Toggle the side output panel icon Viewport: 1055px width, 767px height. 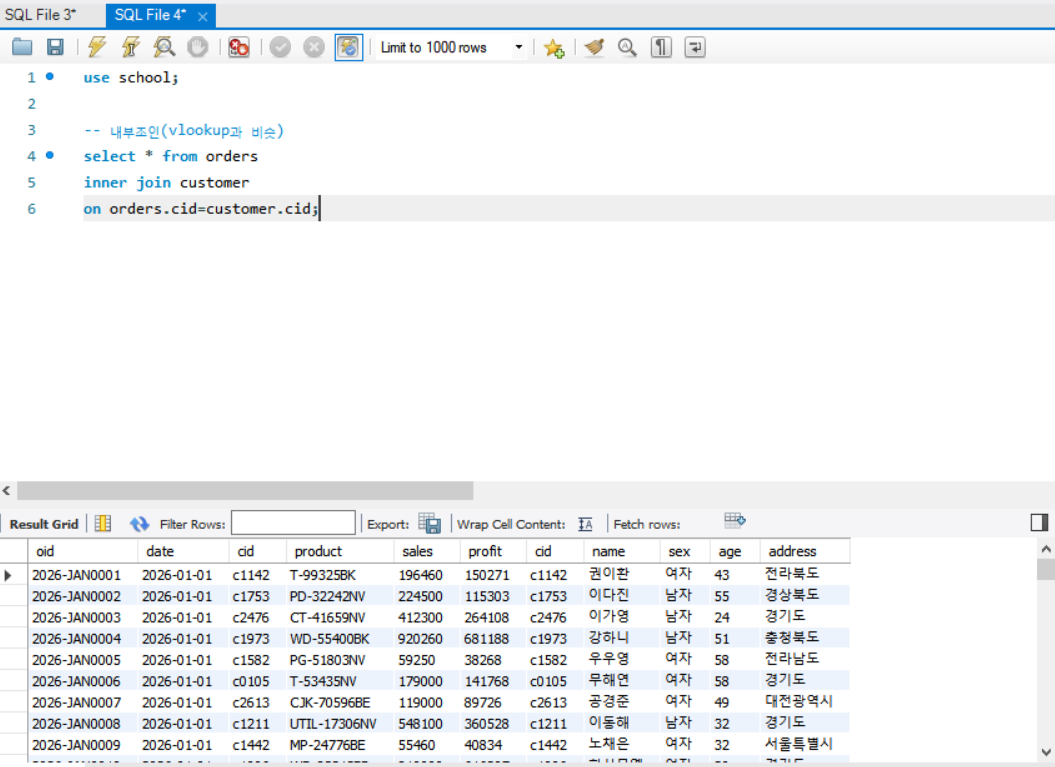click(1040, 522)
